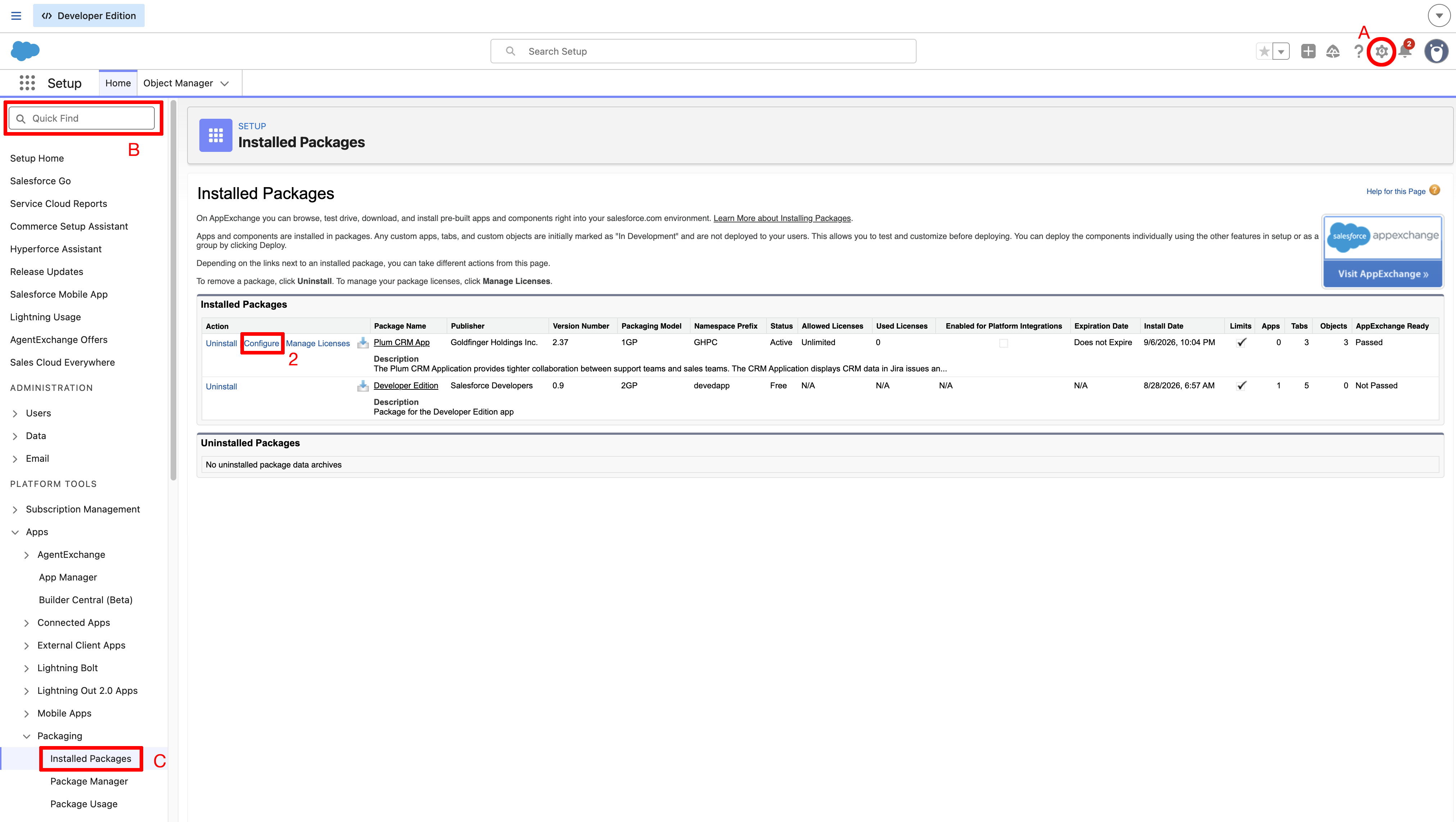Uninstall the Developer Edition package
The height and width of the screenshot is (822, 1456).
point(221,387)
